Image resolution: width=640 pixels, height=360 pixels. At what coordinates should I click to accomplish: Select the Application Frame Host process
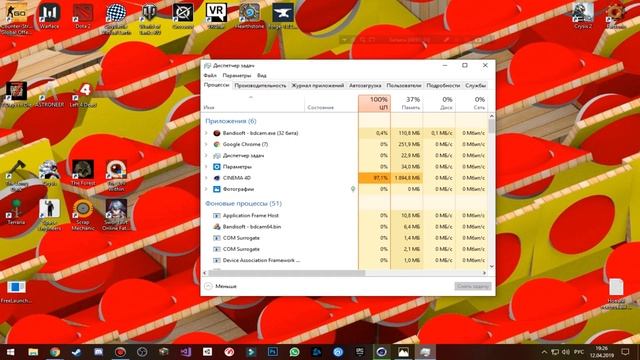250,215
